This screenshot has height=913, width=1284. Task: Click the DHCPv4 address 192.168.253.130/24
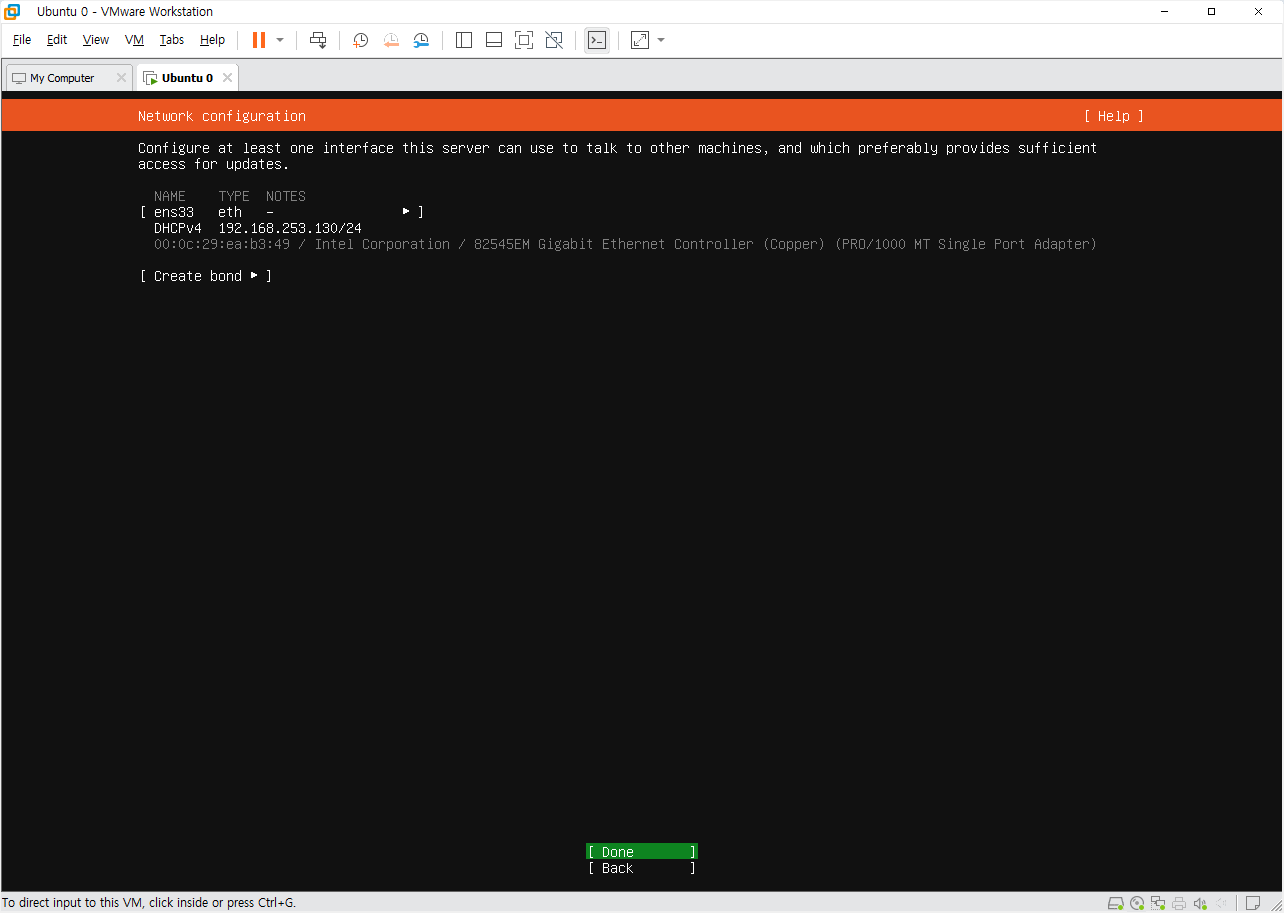[290, 228]
